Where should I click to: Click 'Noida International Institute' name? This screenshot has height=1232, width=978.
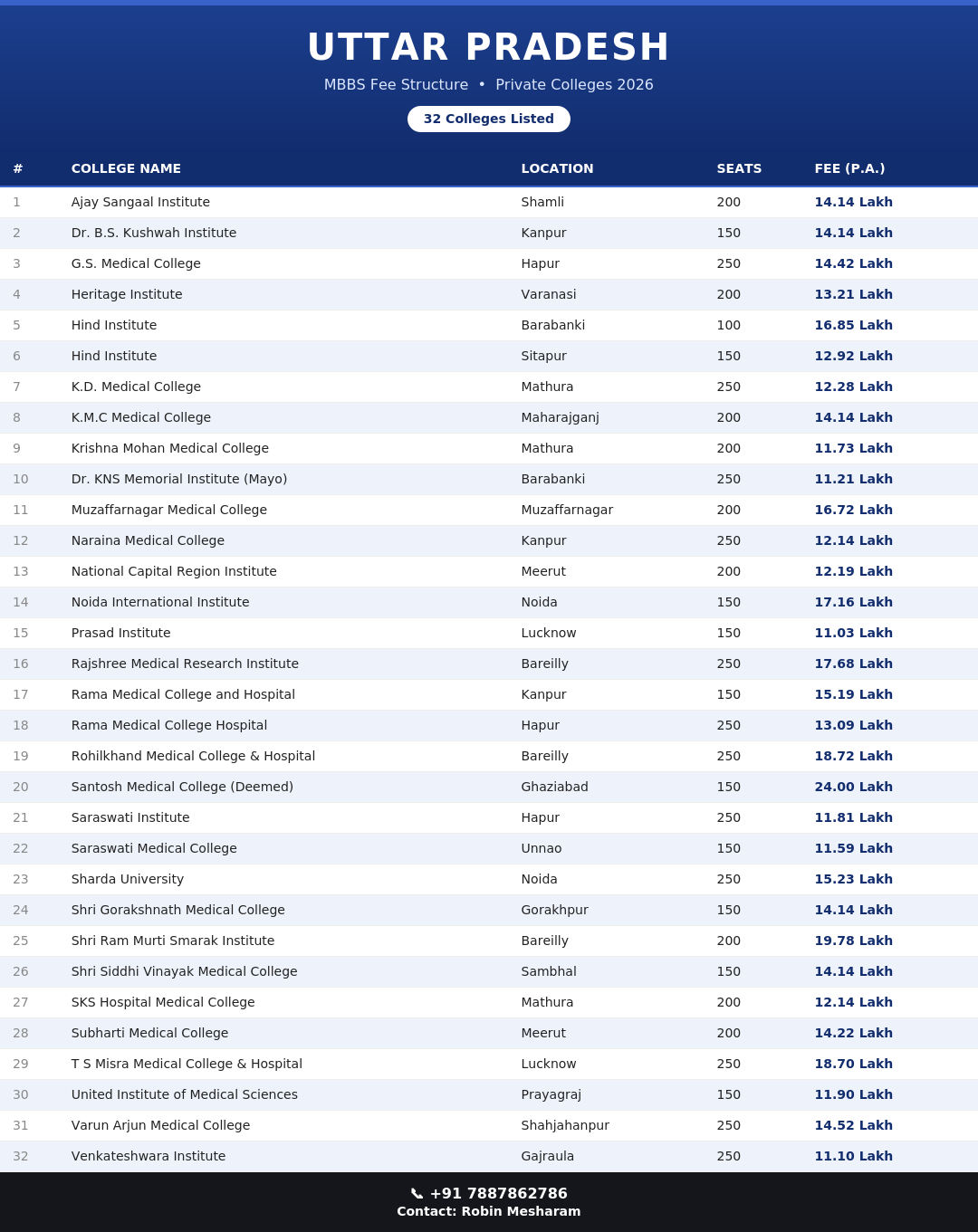[160, 602]
